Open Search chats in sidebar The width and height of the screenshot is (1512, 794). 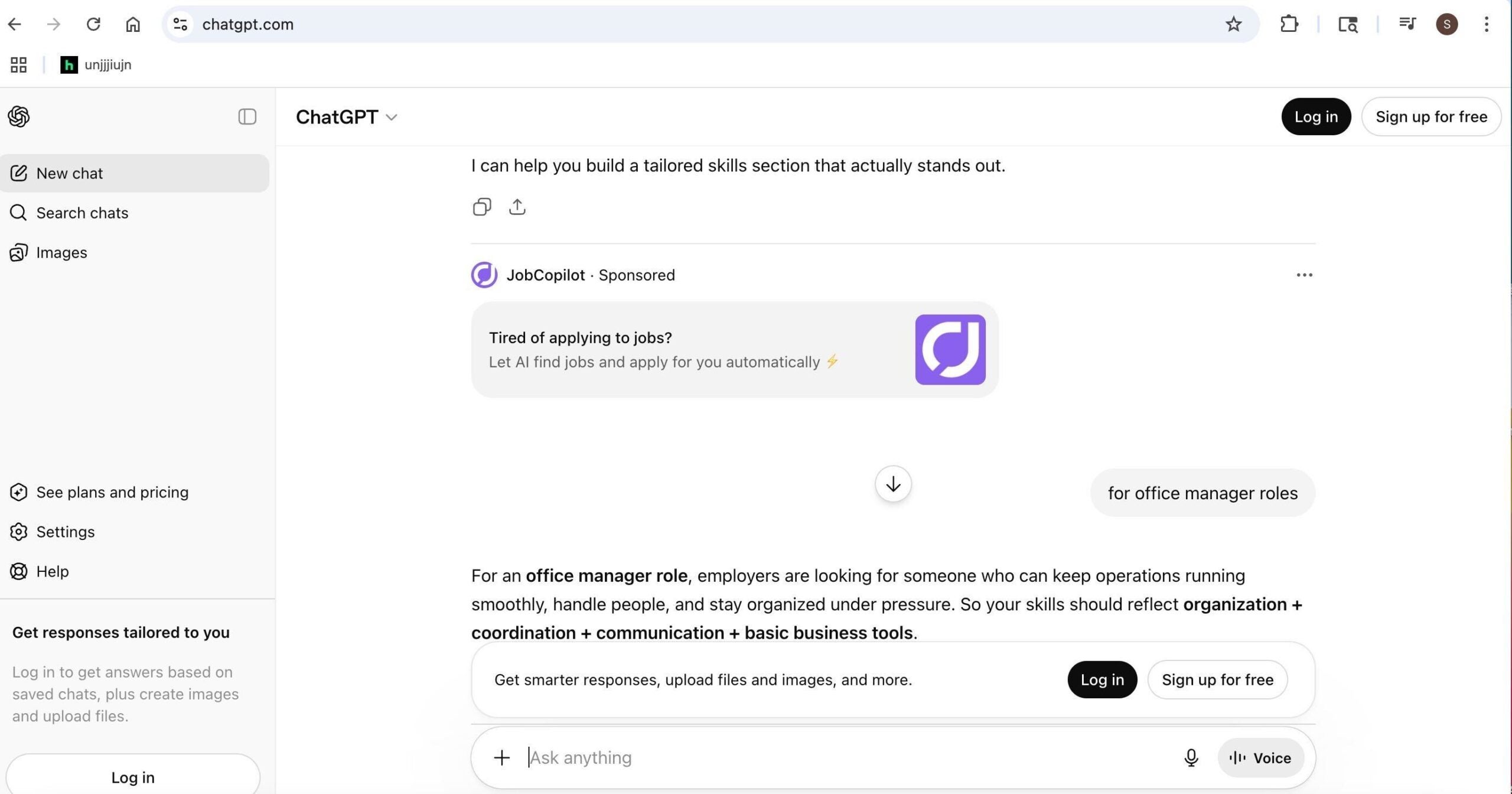[82, 213]
